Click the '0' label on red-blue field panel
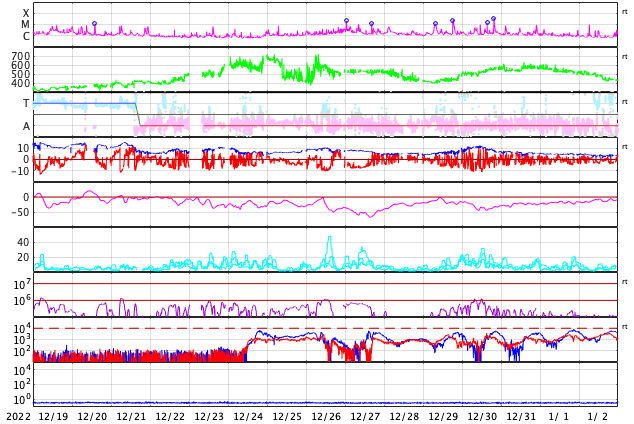This screenshot has height=424, width=634. tap(27, 160)
